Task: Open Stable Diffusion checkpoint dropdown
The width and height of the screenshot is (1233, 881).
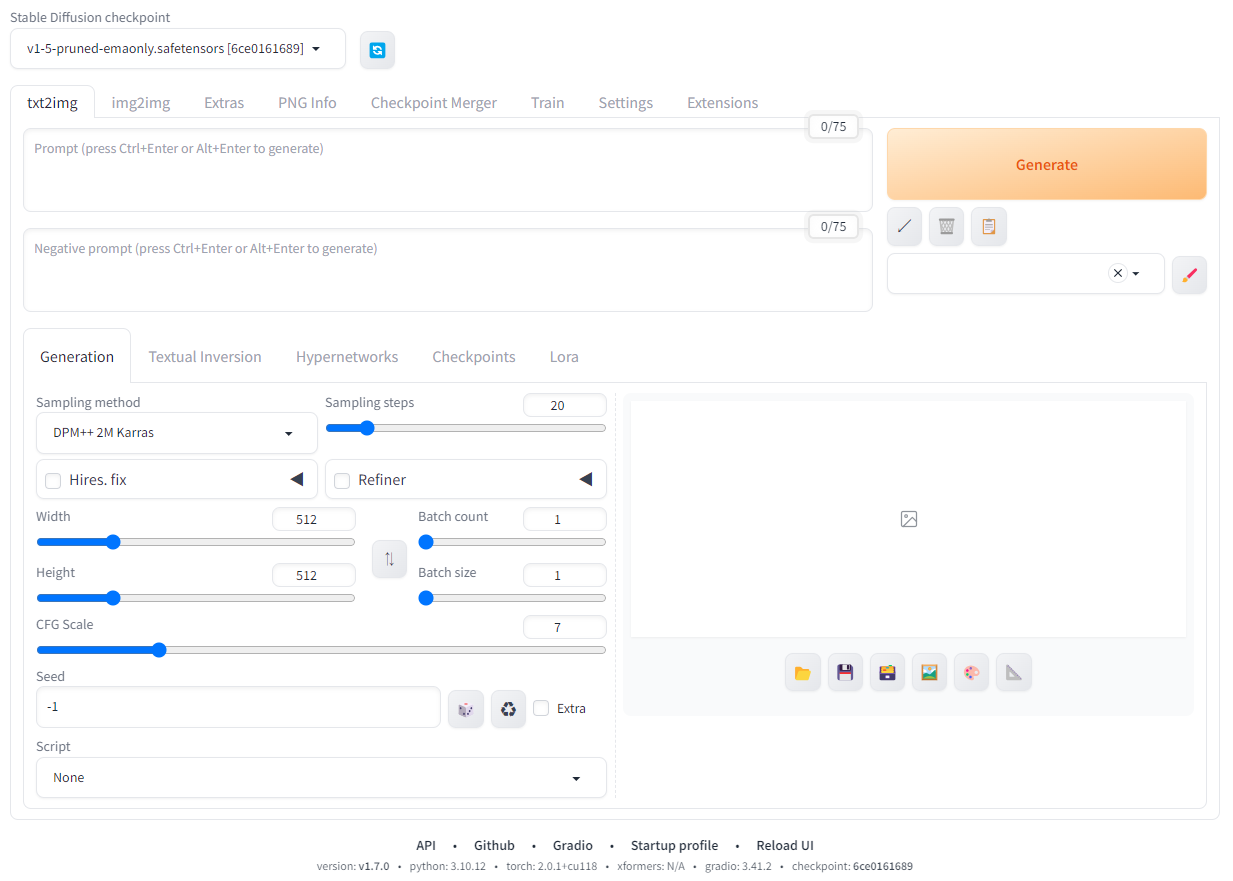Action: click(x=177, y=49)
